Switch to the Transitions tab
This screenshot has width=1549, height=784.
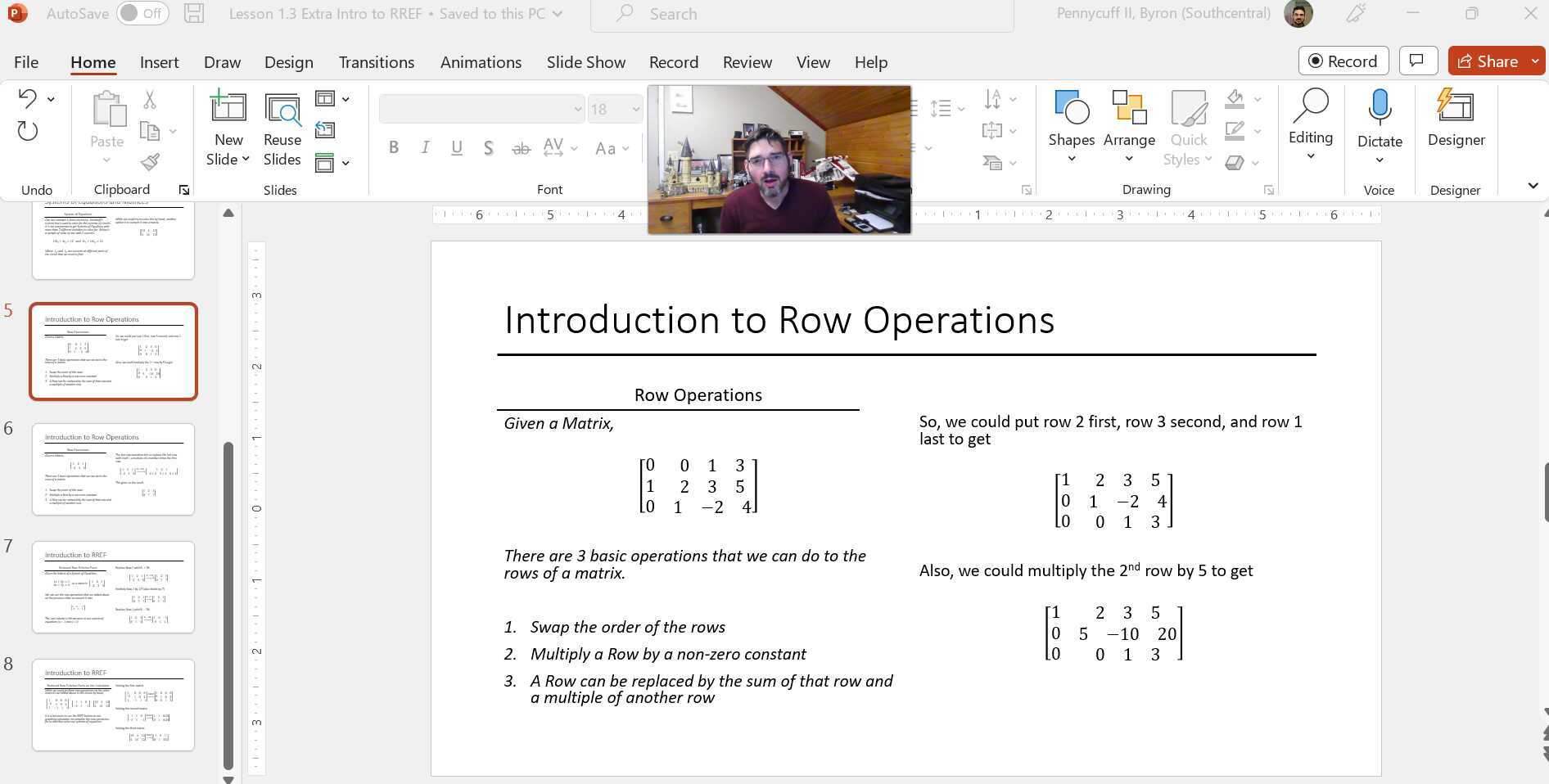pyautogui.click(x=376, y=62)
